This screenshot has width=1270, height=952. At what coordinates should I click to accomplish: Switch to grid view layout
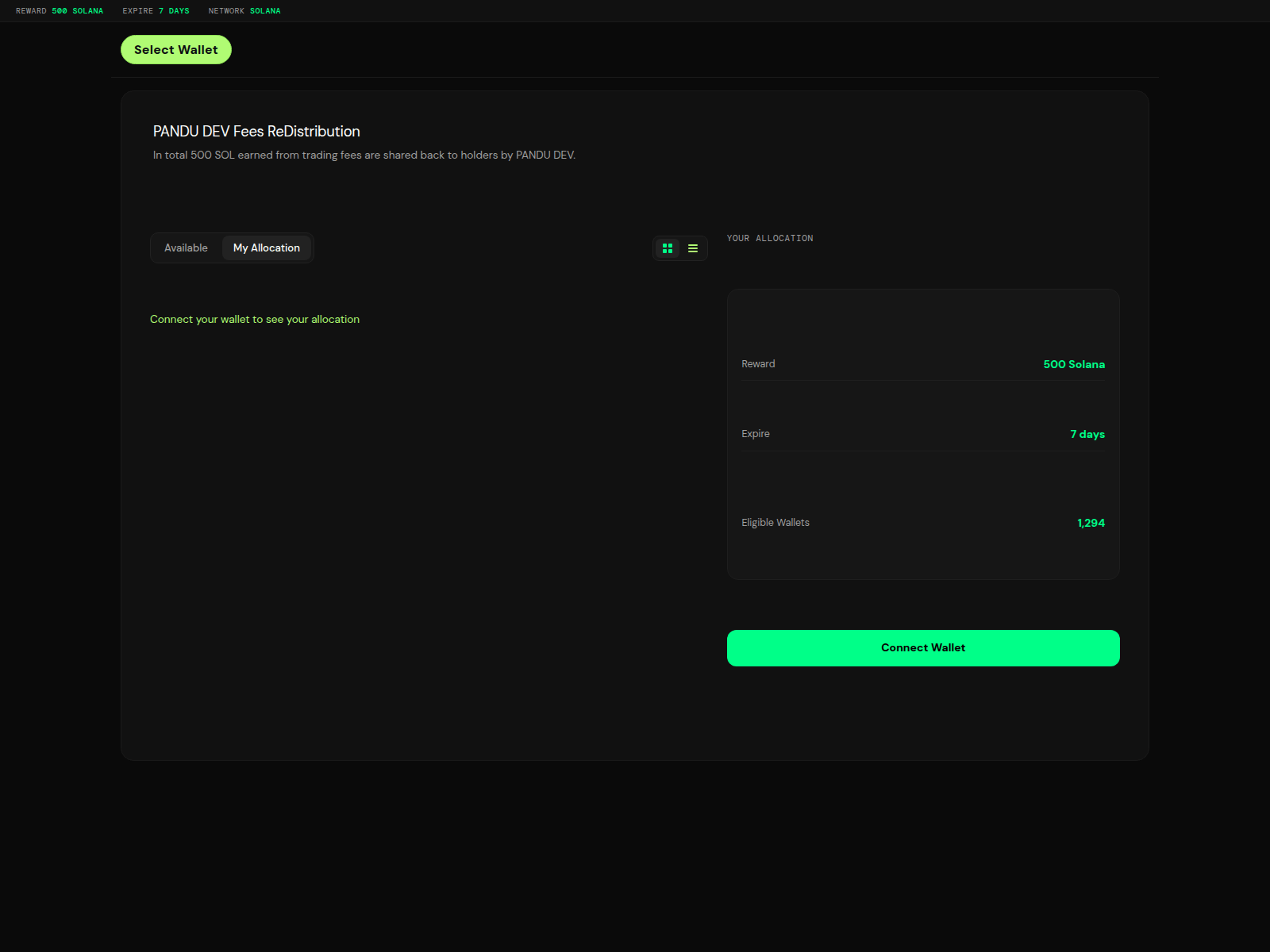click(668, 248)
